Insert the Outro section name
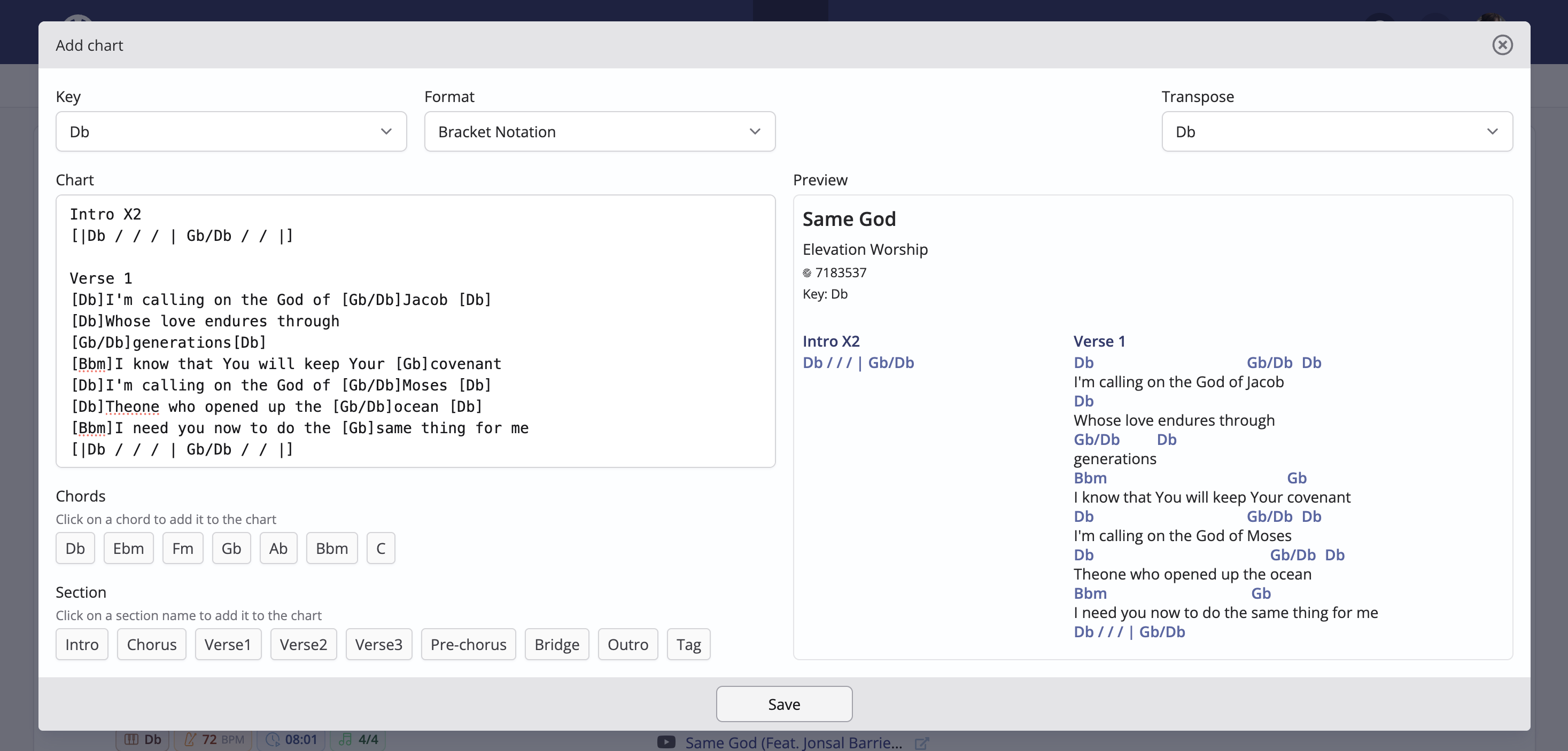The image size is (1568, 751). click(x=627, y=645)
